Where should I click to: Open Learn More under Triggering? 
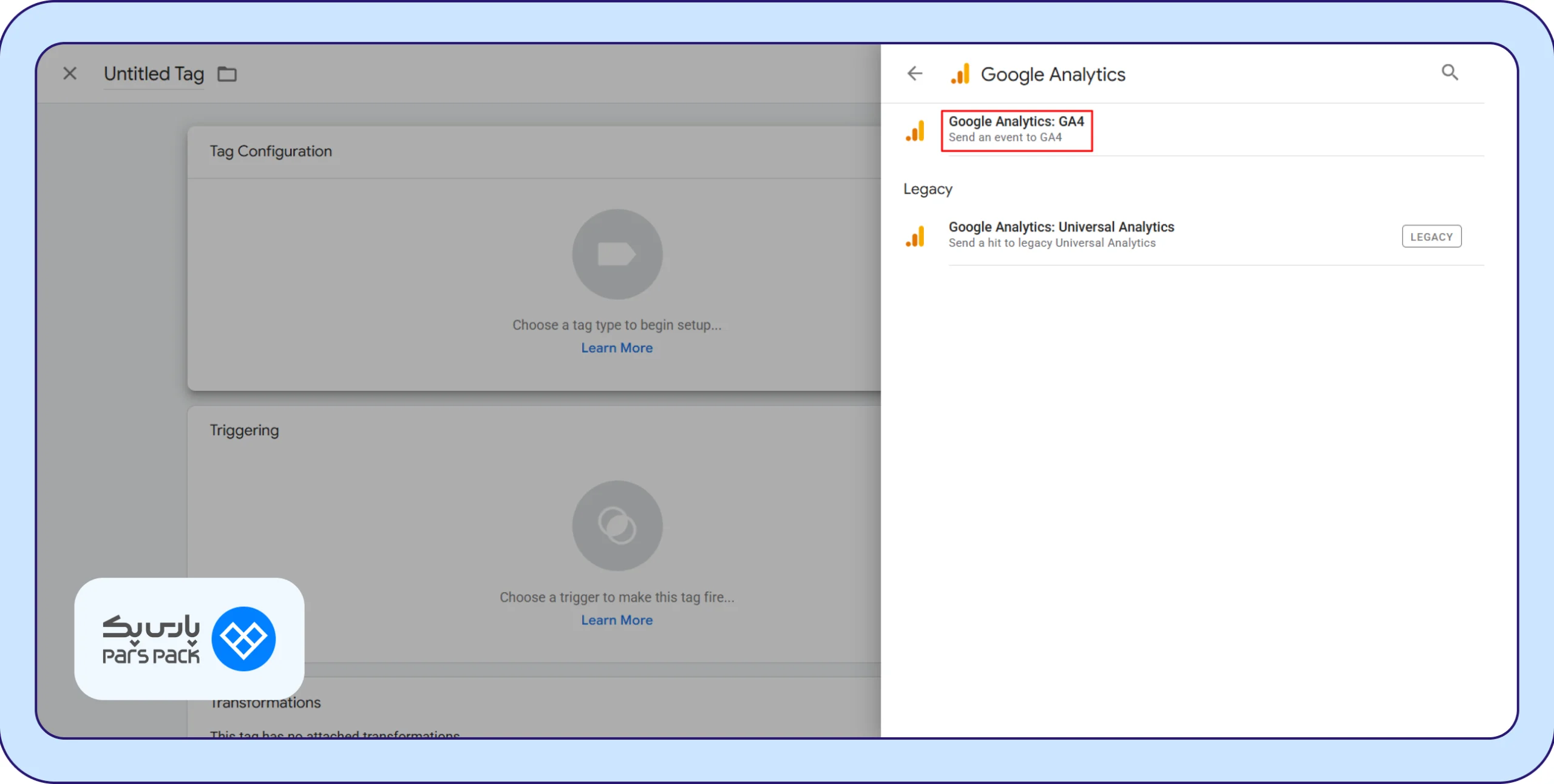click(617, 620)
